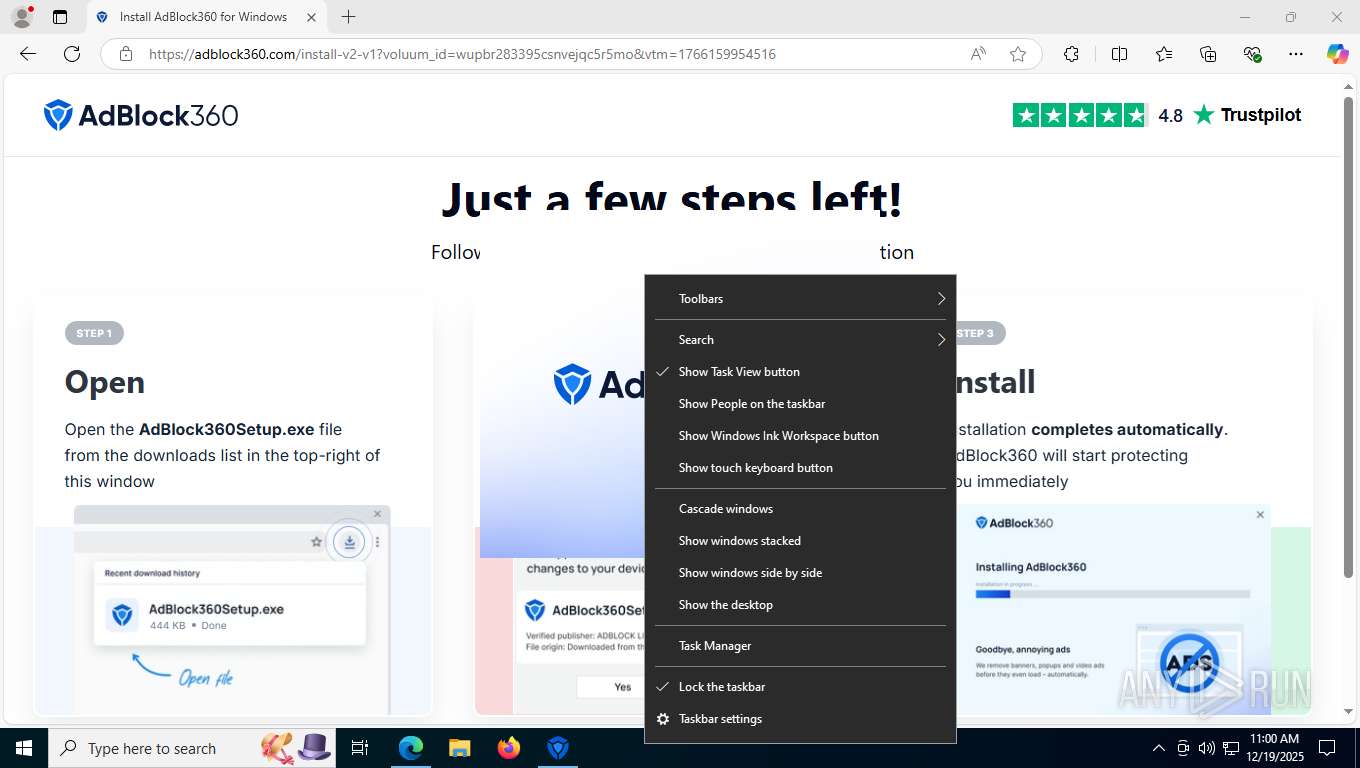Open File Explorer from taskbar
Screen dimensions: 1360x768
click(459, 748)
